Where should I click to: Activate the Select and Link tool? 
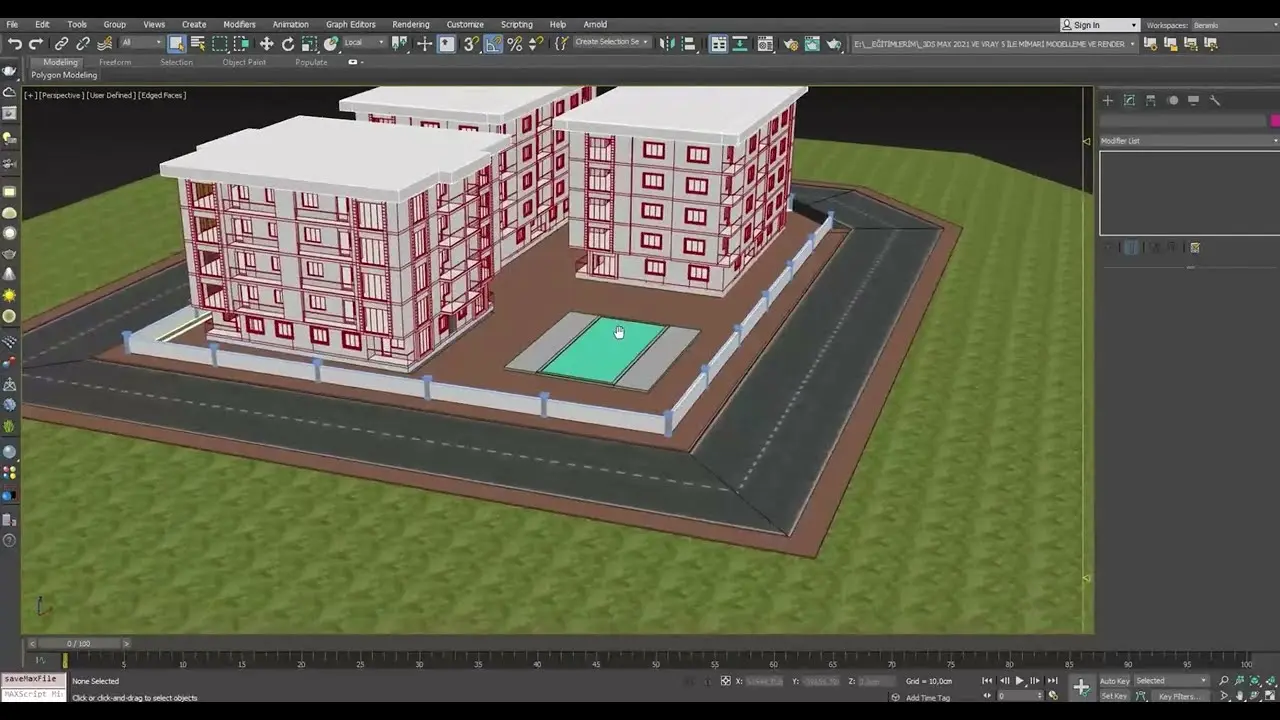click(61, 44)
